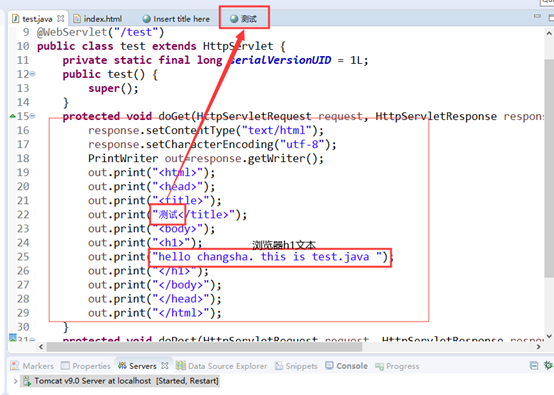
Task: Click the collapse icon in Servers view toolbar
Action: pos(534,365)
